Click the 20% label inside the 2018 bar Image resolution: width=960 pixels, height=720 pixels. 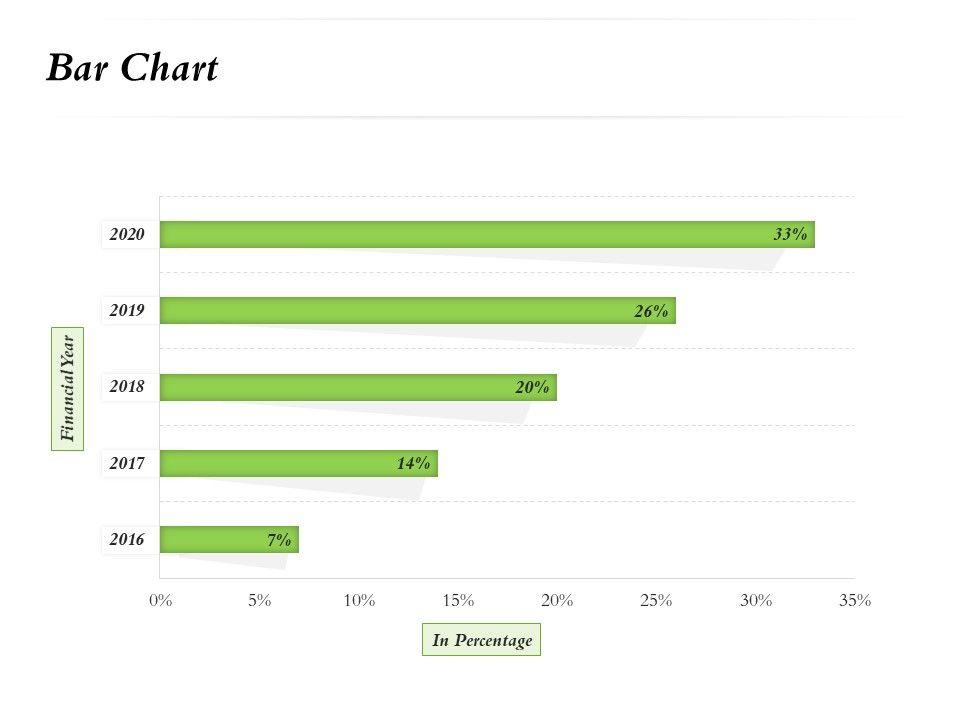pos(532,387)
